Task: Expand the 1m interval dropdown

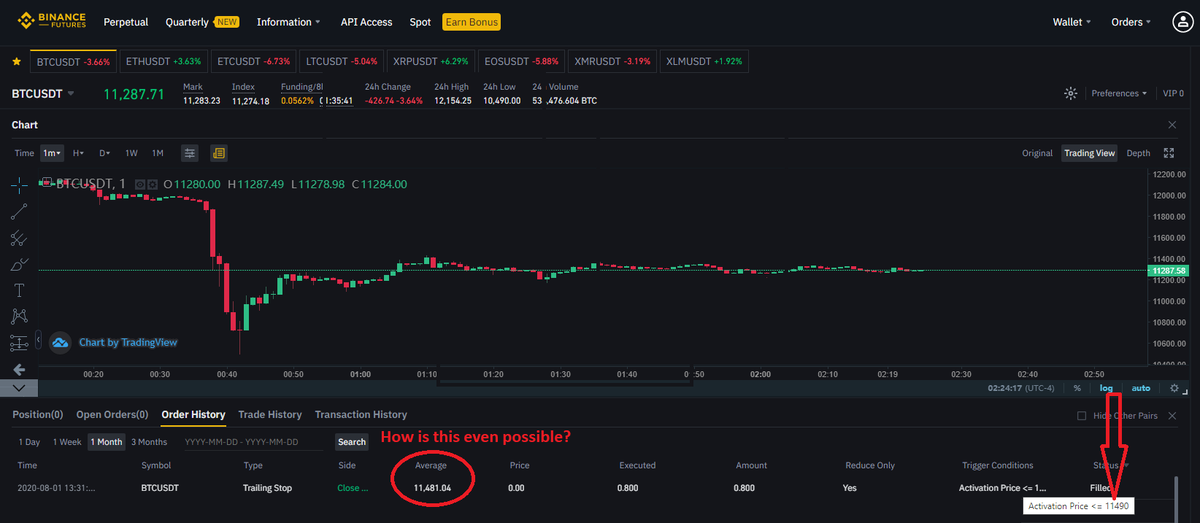Action: (x=52, y=153)
